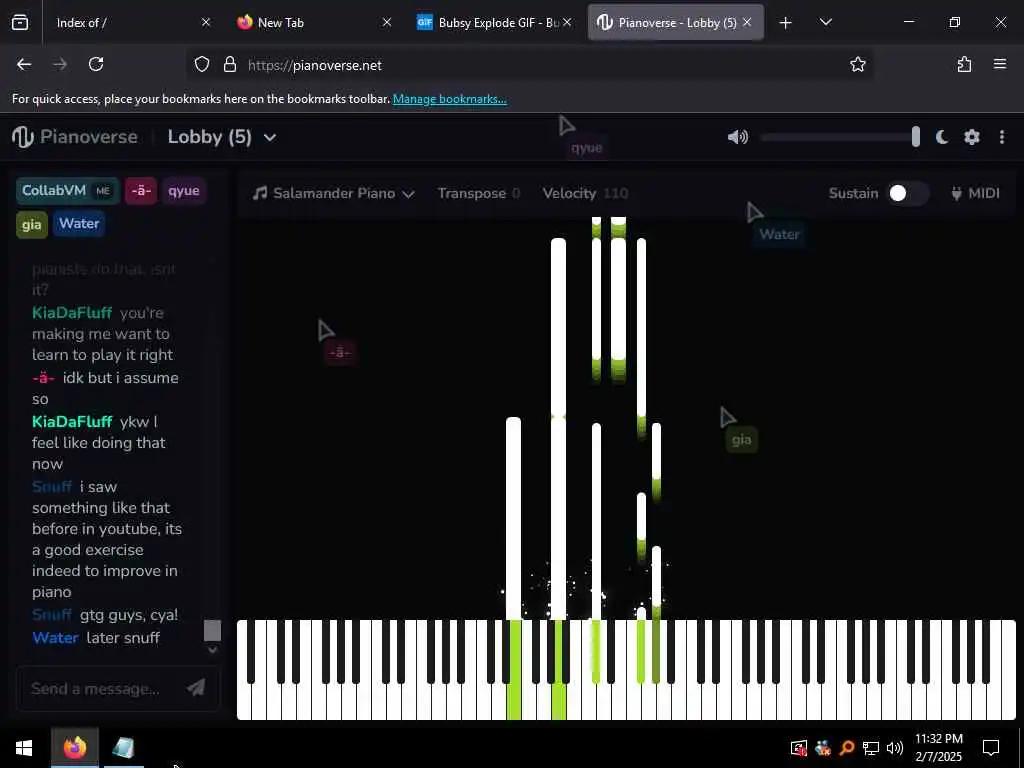Open Windows Start menu

click(x=24, y=748)
